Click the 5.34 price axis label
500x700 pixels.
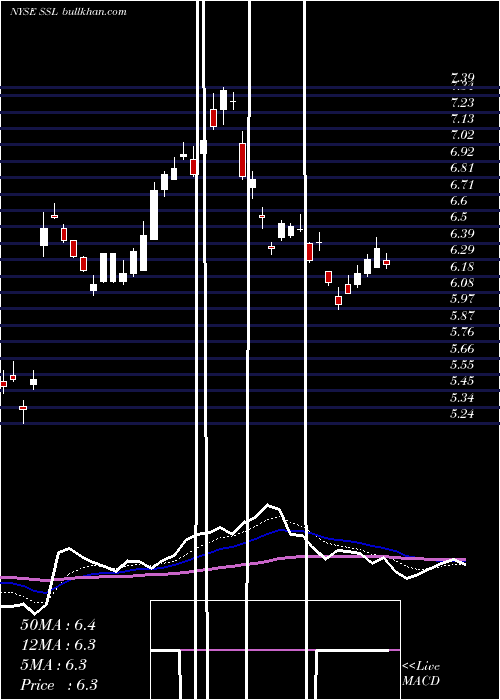coord(462,397)
